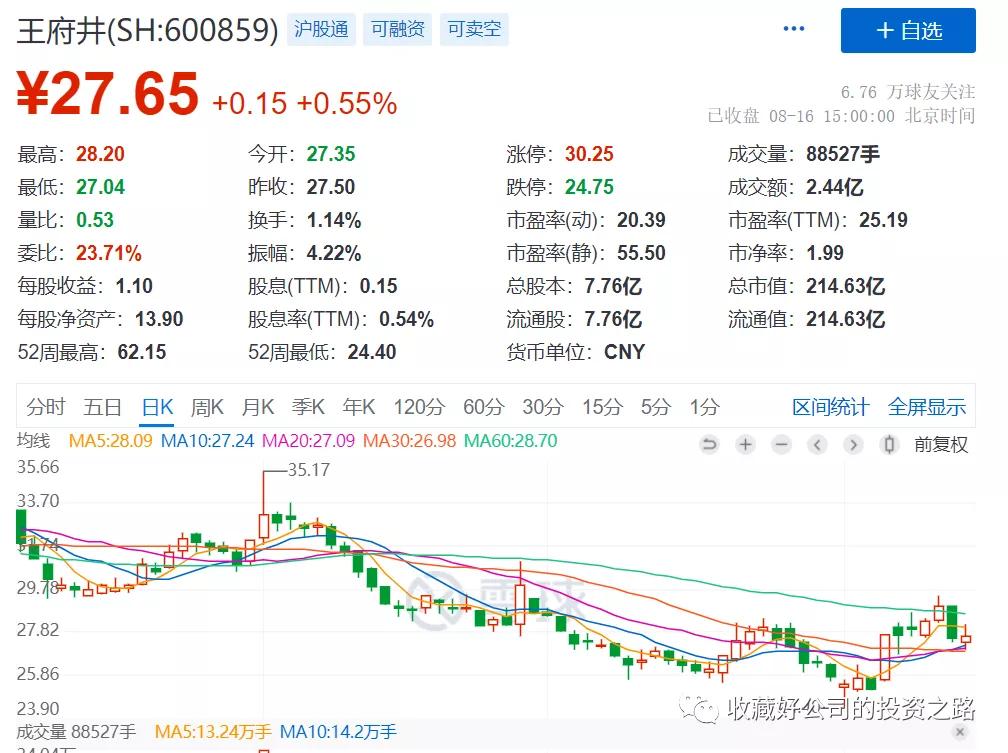Select the 周K tab

207,407
